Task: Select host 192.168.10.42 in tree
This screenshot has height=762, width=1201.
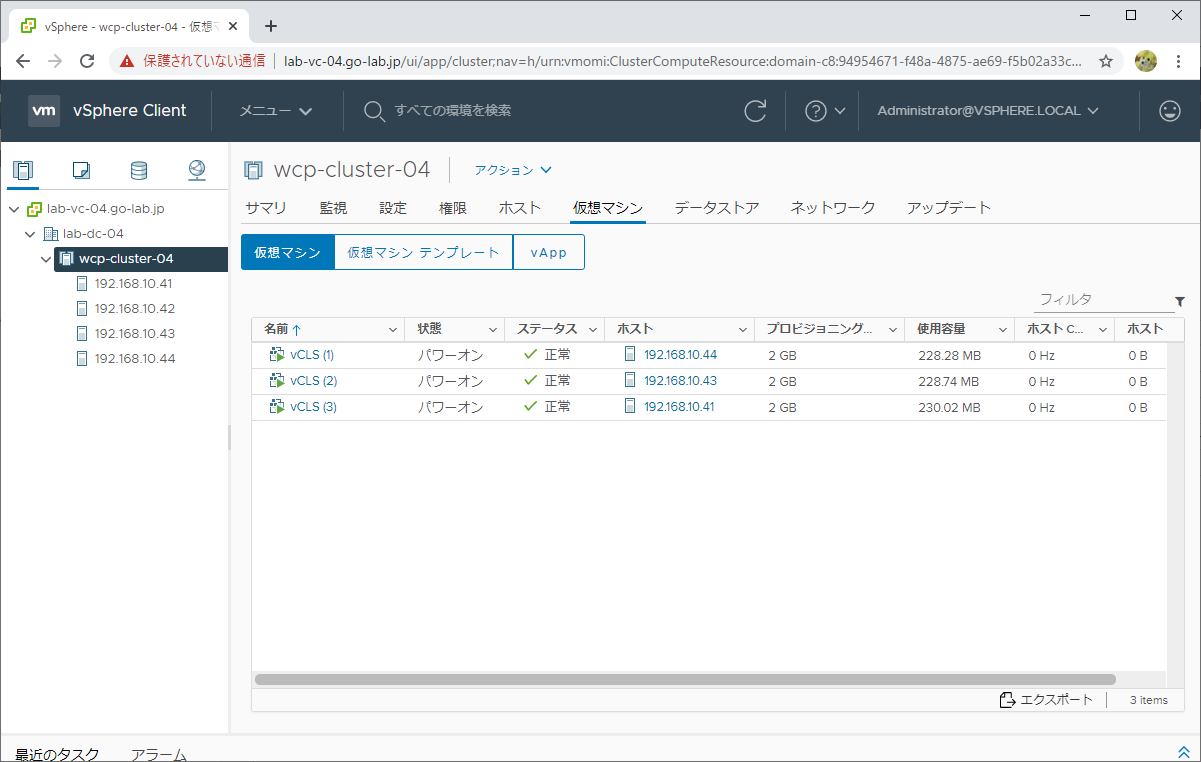Action: [x=134, y=309]
